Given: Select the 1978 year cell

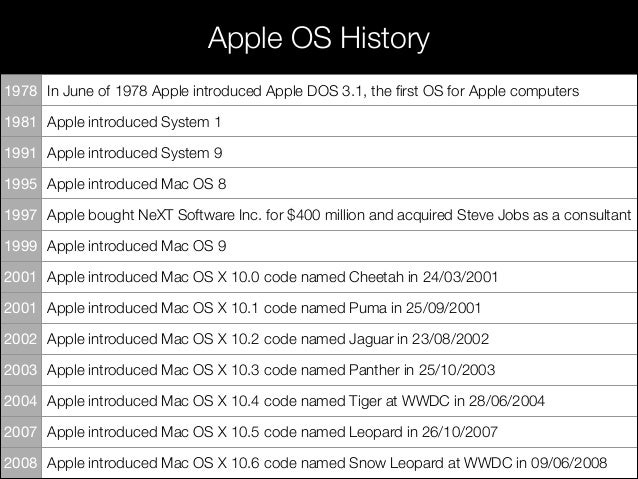Looking at the screenshot, I should coord(21,90).
